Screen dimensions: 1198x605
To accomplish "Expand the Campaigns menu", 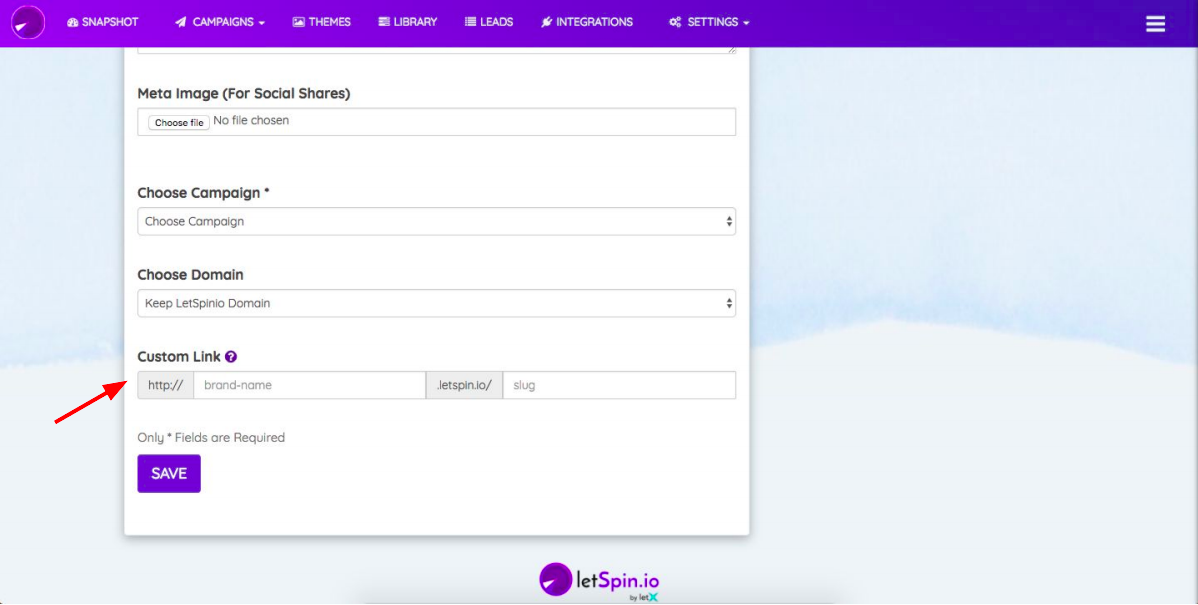I will tap(219, 22).
